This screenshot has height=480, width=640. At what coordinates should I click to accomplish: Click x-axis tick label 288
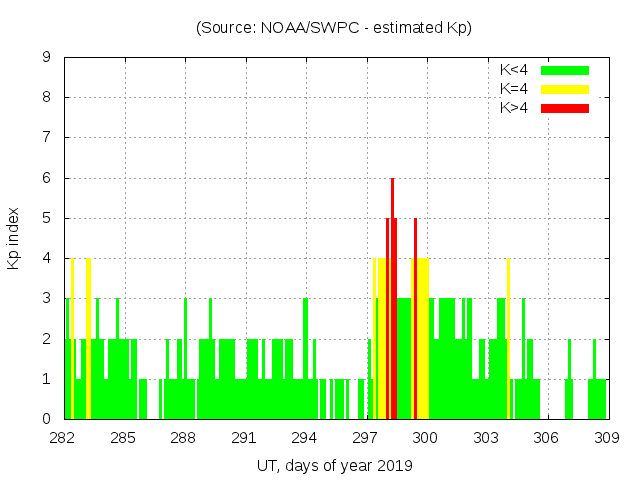point(183,438)
